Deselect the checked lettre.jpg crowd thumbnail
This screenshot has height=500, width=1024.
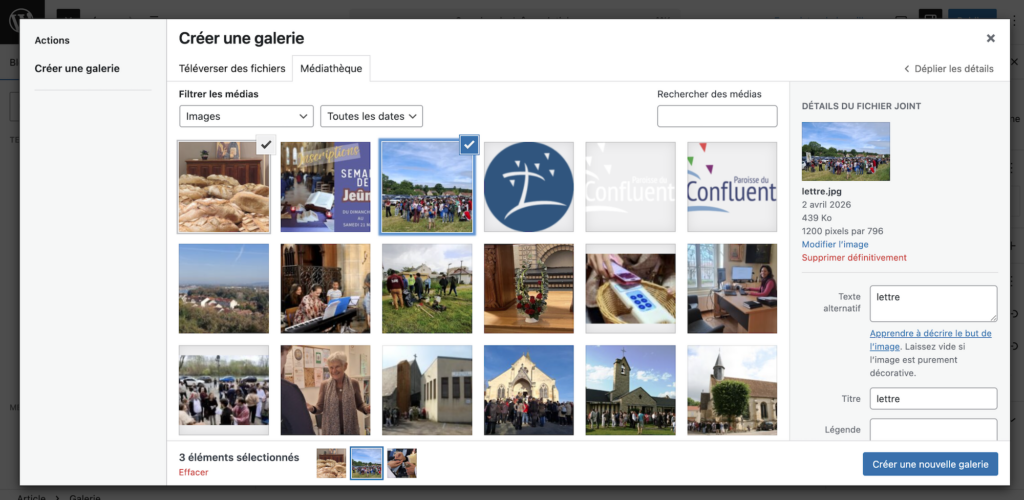469,145
